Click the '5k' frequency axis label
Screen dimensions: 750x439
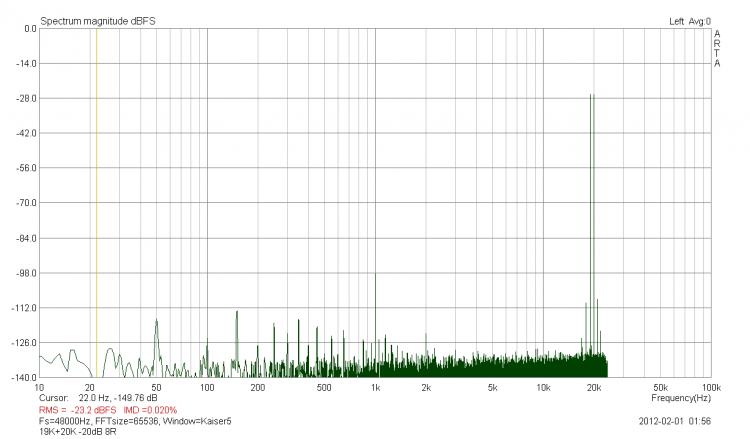click(x=493, y=387)
